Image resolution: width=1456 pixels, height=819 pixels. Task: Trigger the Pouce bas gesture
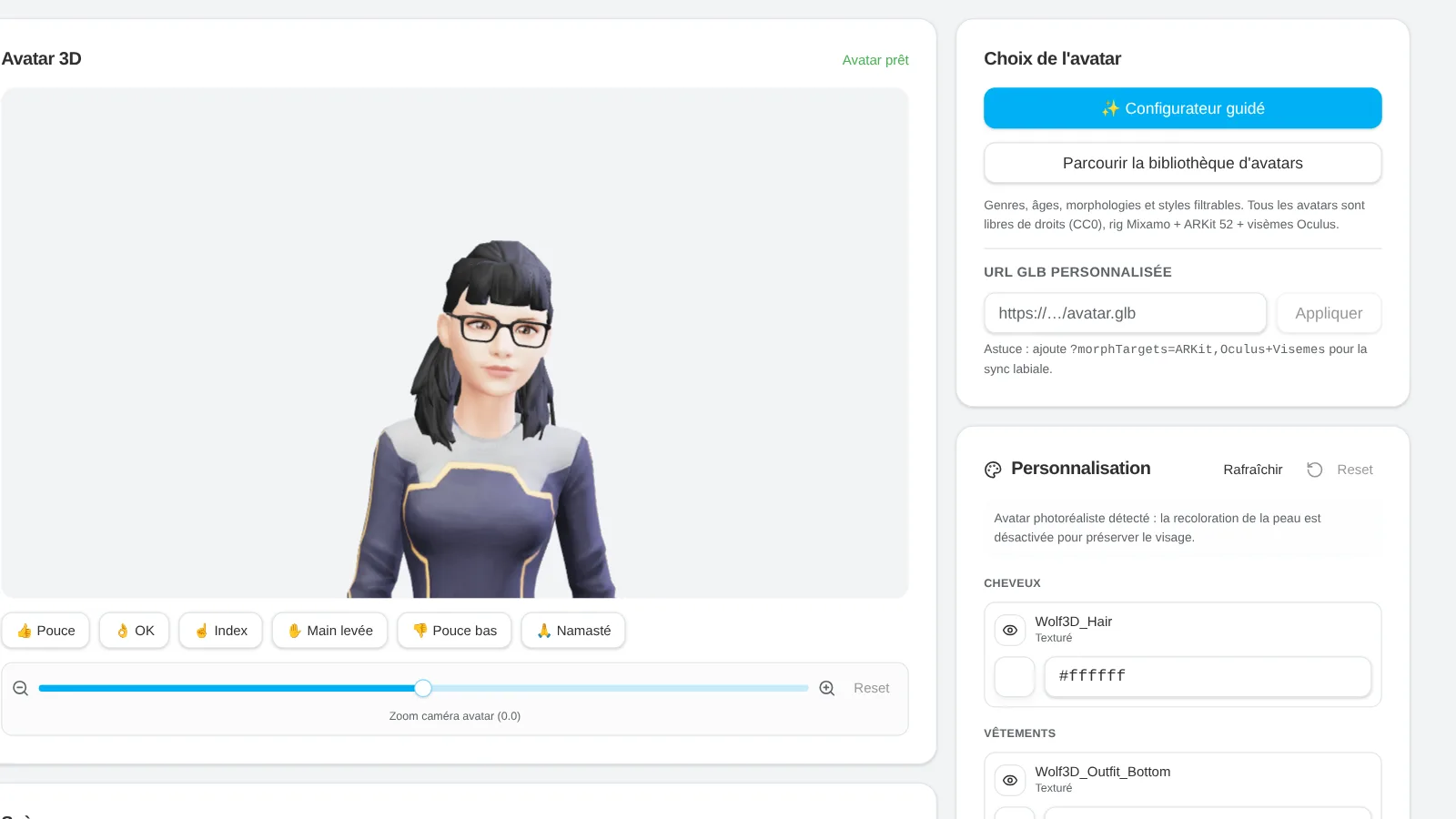click(455, 631)
